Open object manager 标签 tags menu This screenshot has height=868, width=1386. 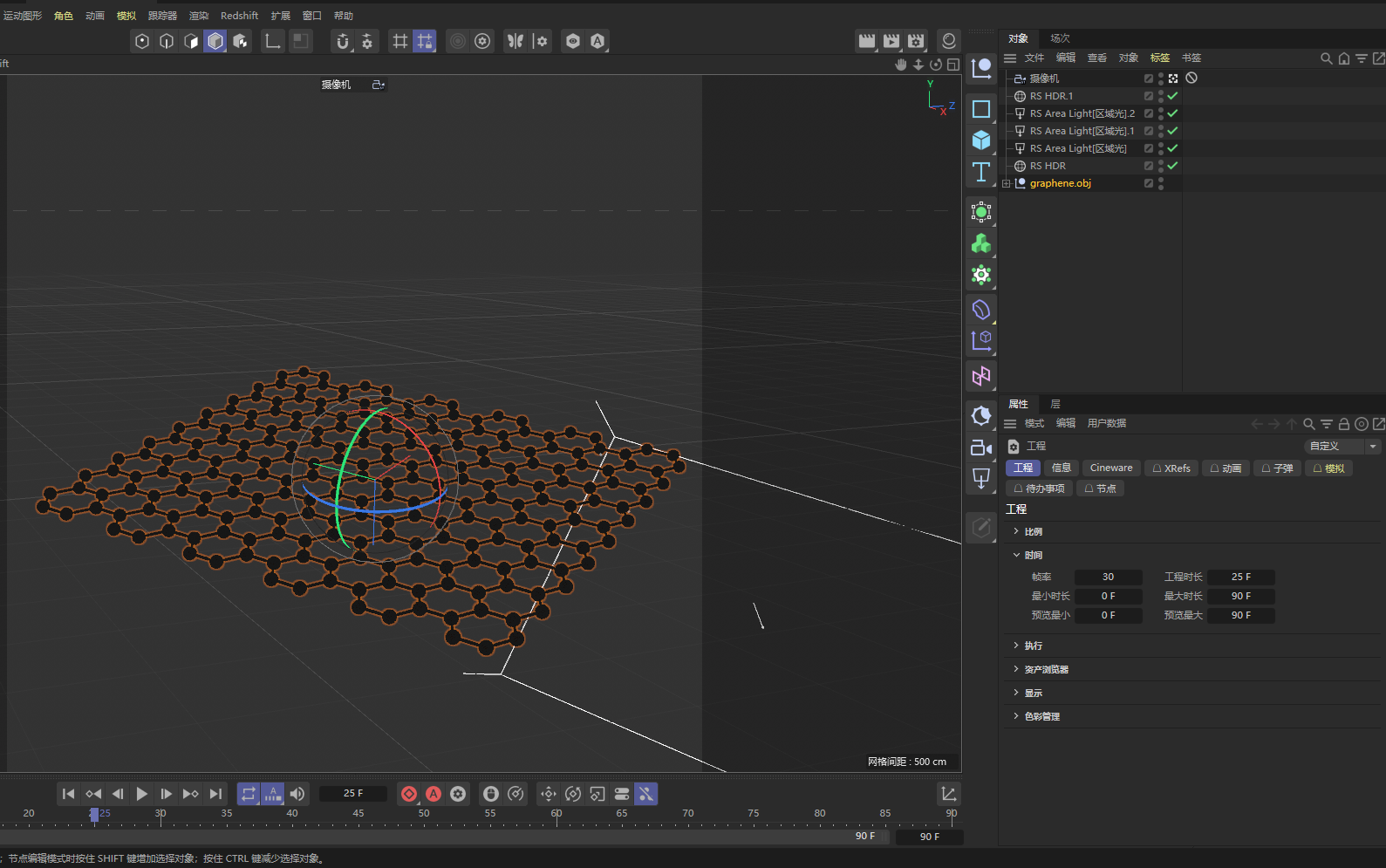click(1160, 58)
